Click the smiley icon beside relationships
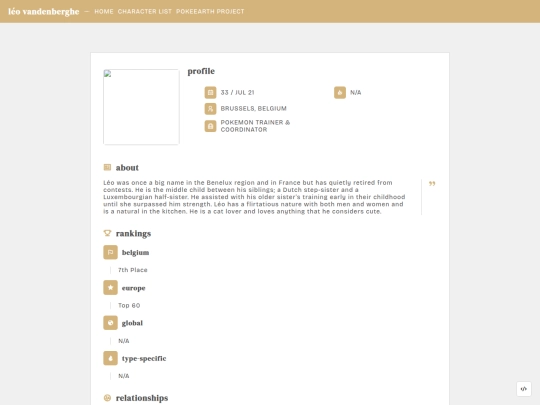This screenshot has height=405, width=540. 107,398
